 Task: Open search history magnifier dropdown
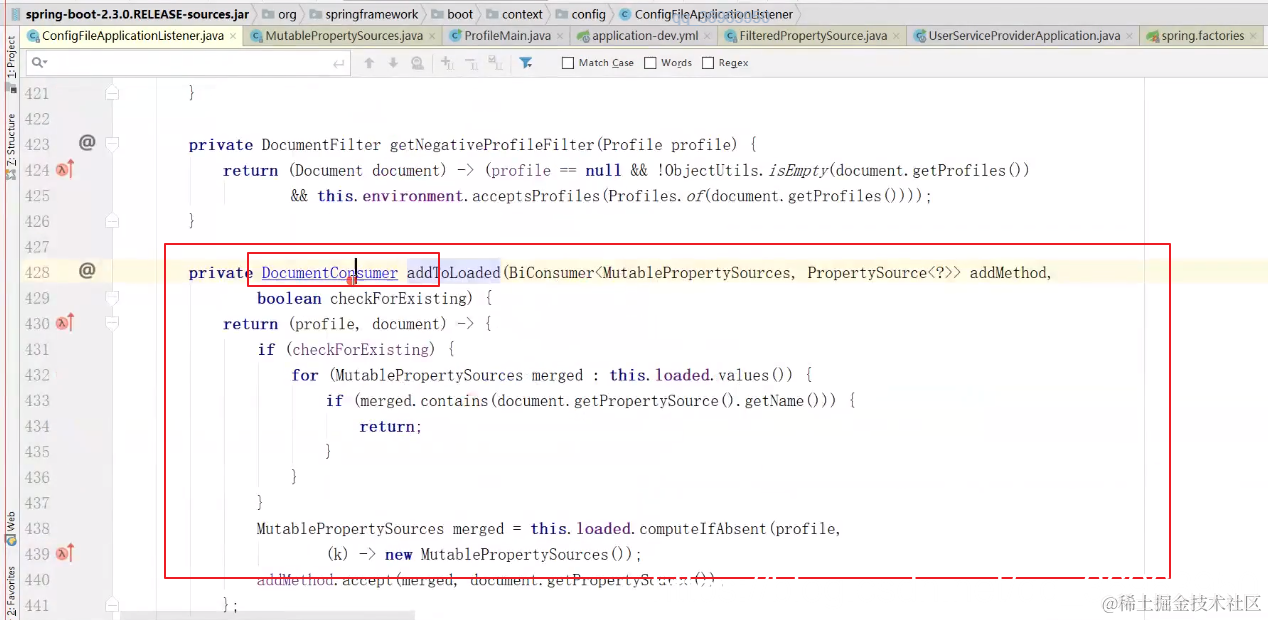pos(38,63)
